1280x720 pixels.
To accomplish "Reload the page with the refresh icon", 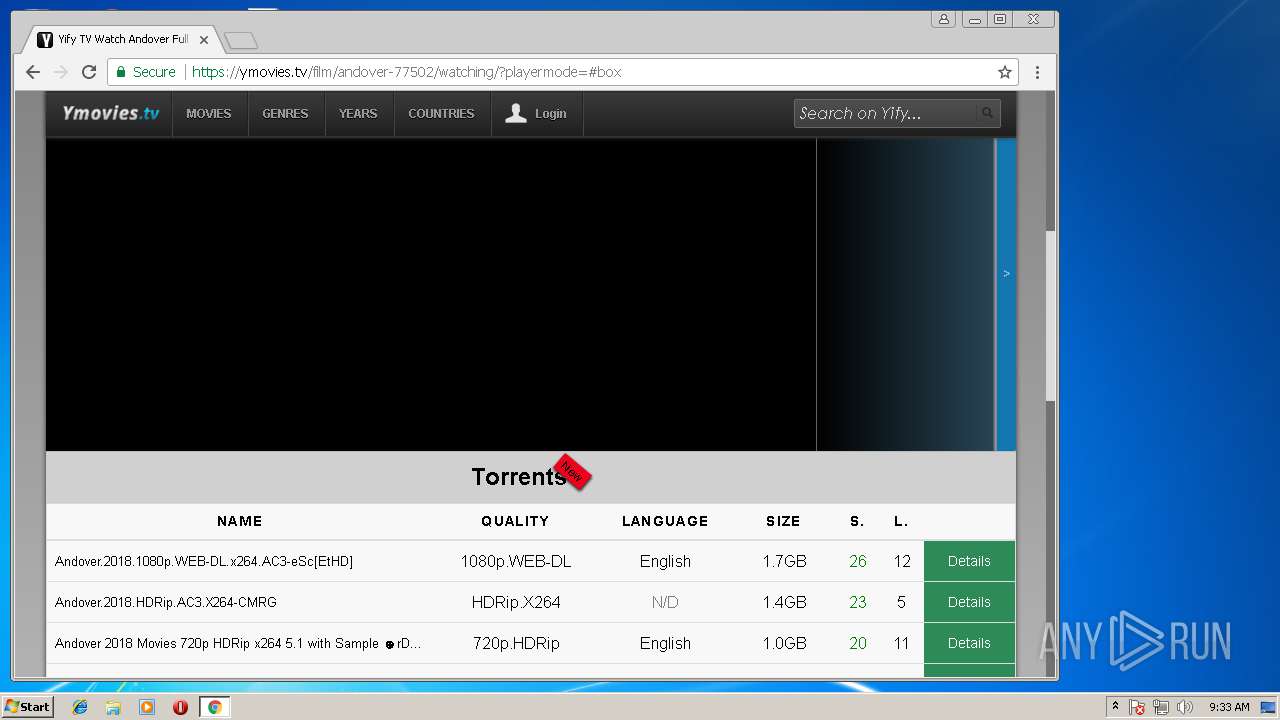I will point(89,72).
